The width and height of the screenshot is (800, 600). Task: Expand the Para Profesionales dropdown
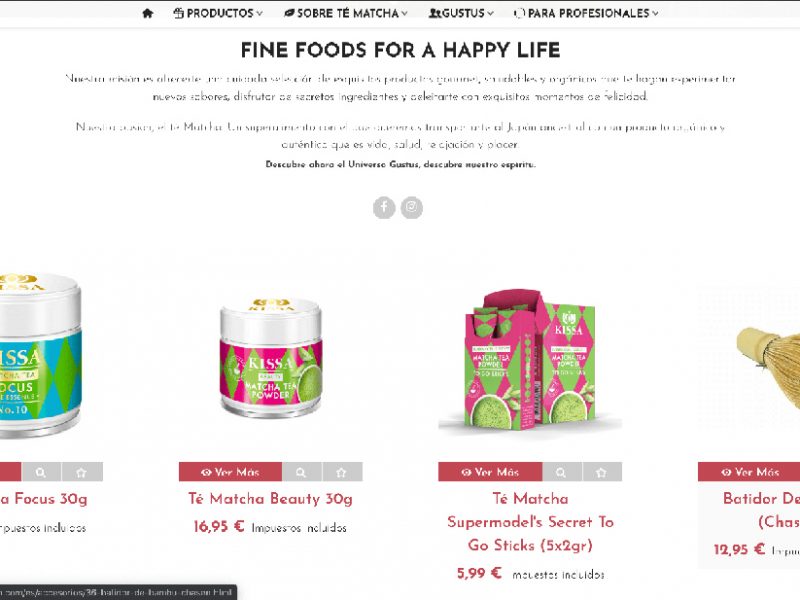point(586,13)
